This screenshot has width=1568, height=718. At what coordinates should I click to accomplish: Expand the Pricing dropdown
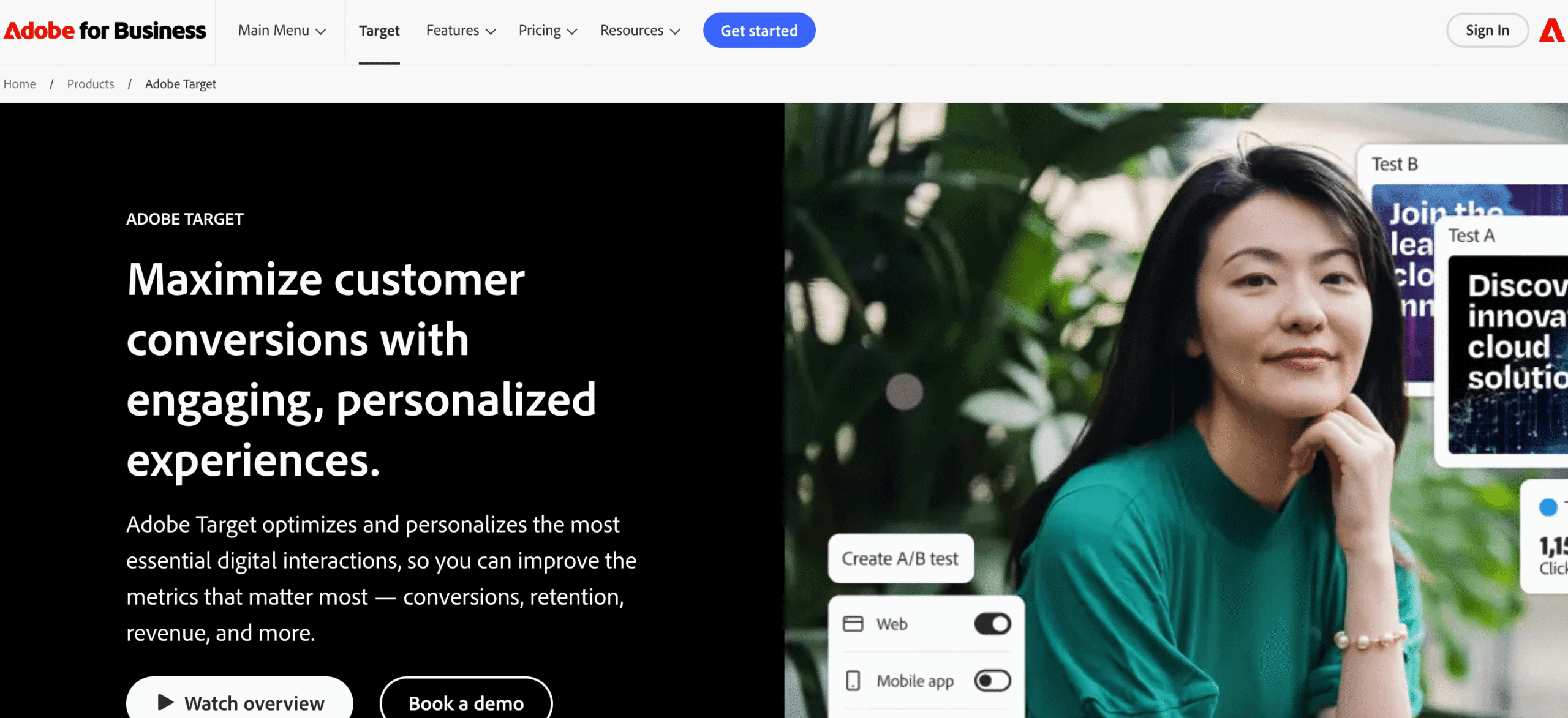[548, 31]
